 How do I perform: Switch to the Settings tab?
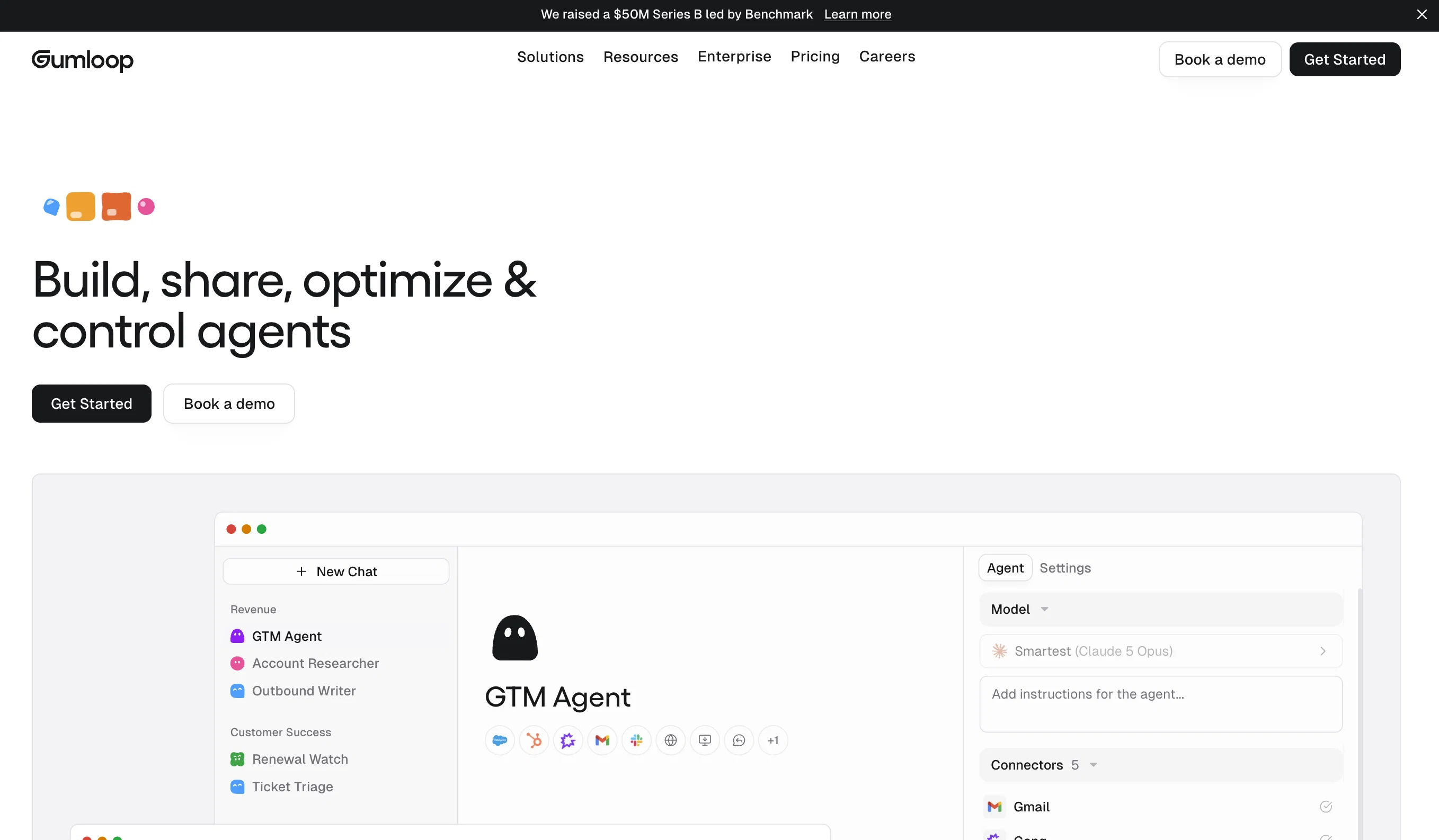1065,568
